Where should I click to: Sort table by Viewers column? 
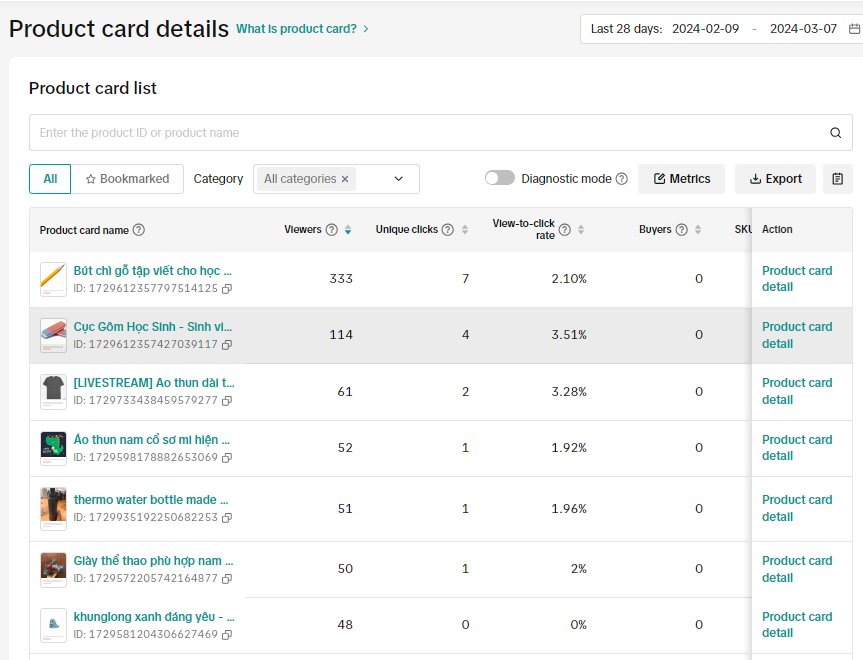tap(348, 230)
